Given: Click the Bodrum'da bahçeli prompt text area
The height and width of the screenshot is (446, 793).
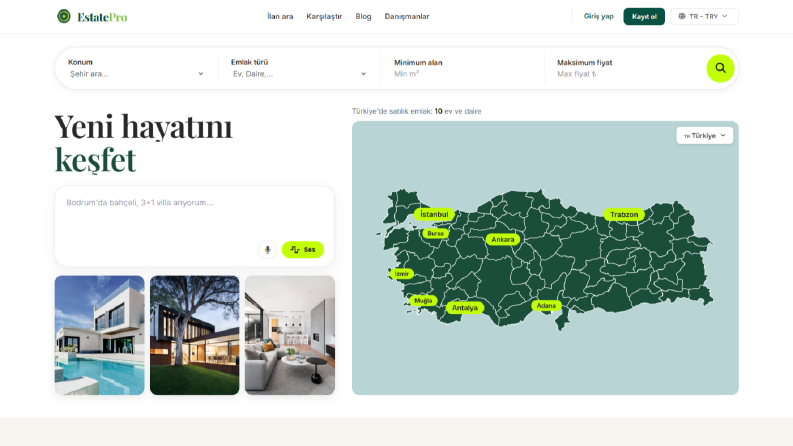Looking at the screenshot, I should [x=194, y=214].
